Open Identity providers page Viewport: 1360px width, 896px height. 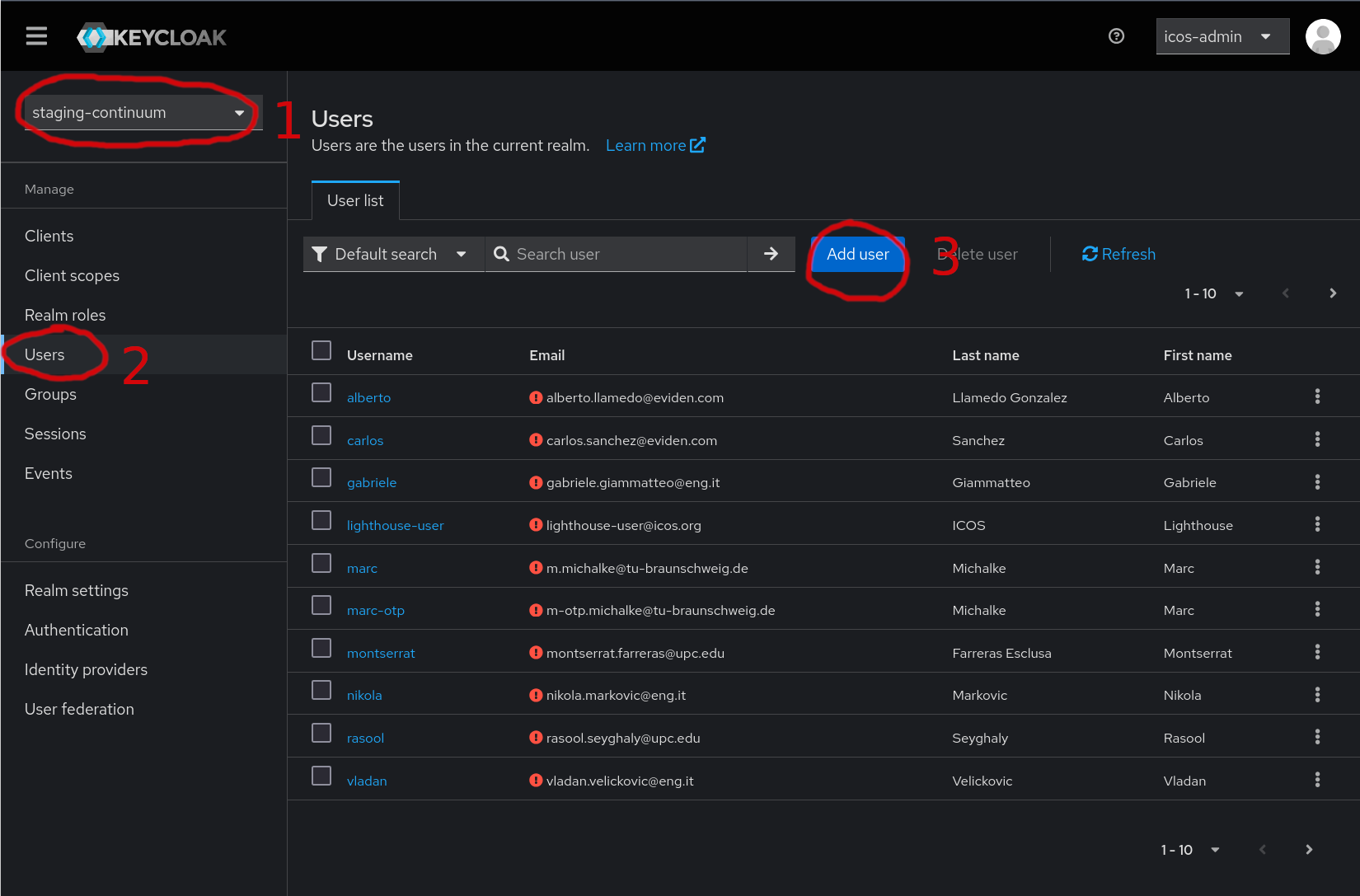[86, 669]
